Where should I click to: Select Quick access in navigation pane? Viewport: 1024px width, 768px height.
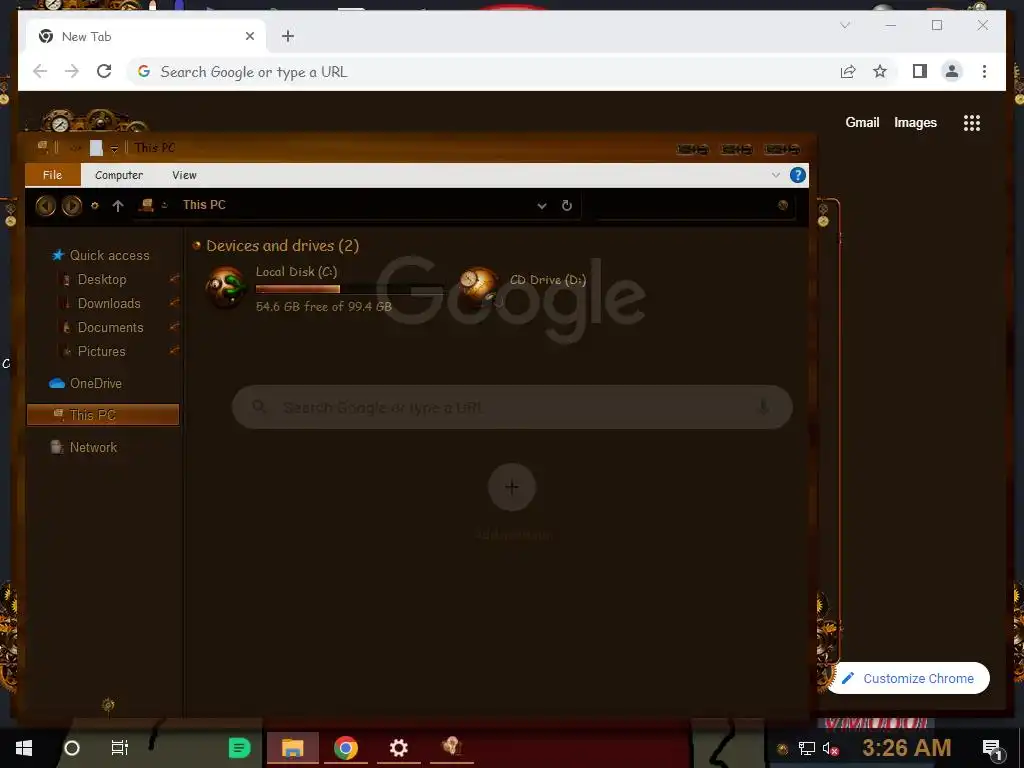coord(109,255)
